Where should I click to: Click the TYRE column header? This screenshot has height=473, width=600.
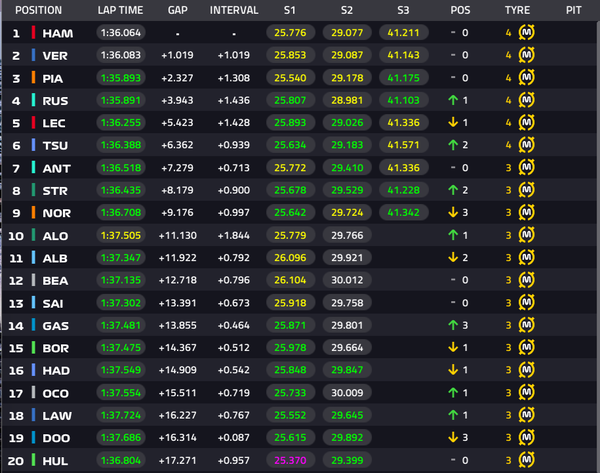pos(517,10)
